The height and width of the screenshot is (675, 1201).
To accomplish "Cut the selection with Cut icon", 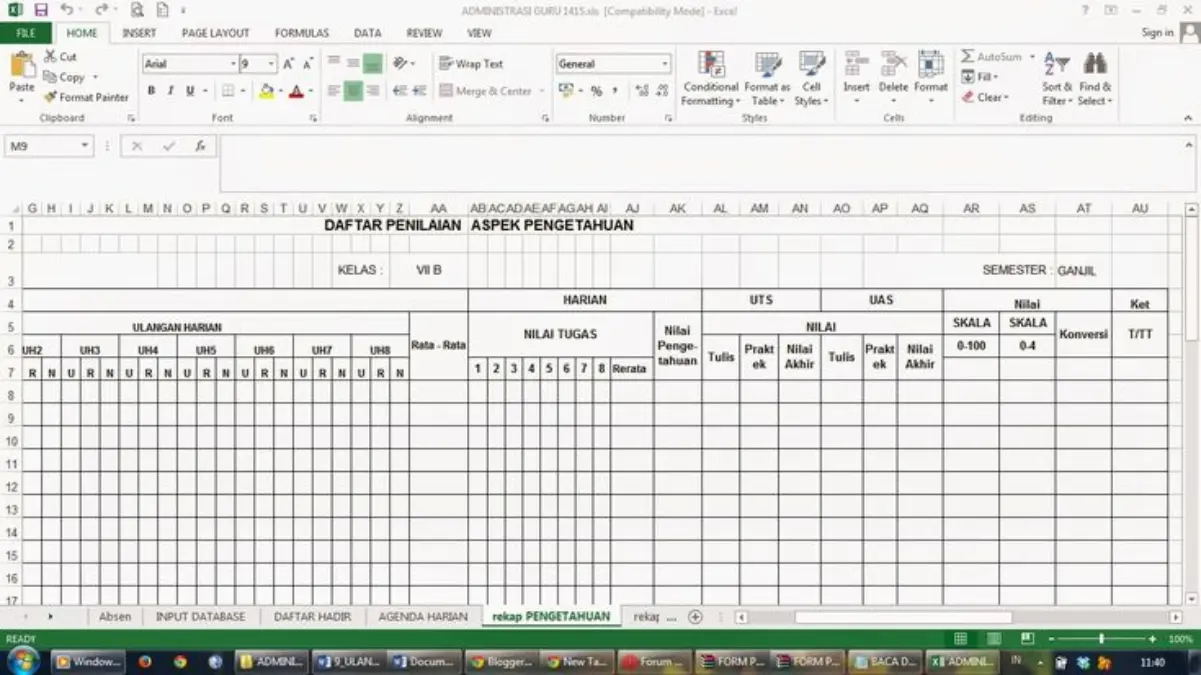I will pyautogui.click(x=60, y=57).
